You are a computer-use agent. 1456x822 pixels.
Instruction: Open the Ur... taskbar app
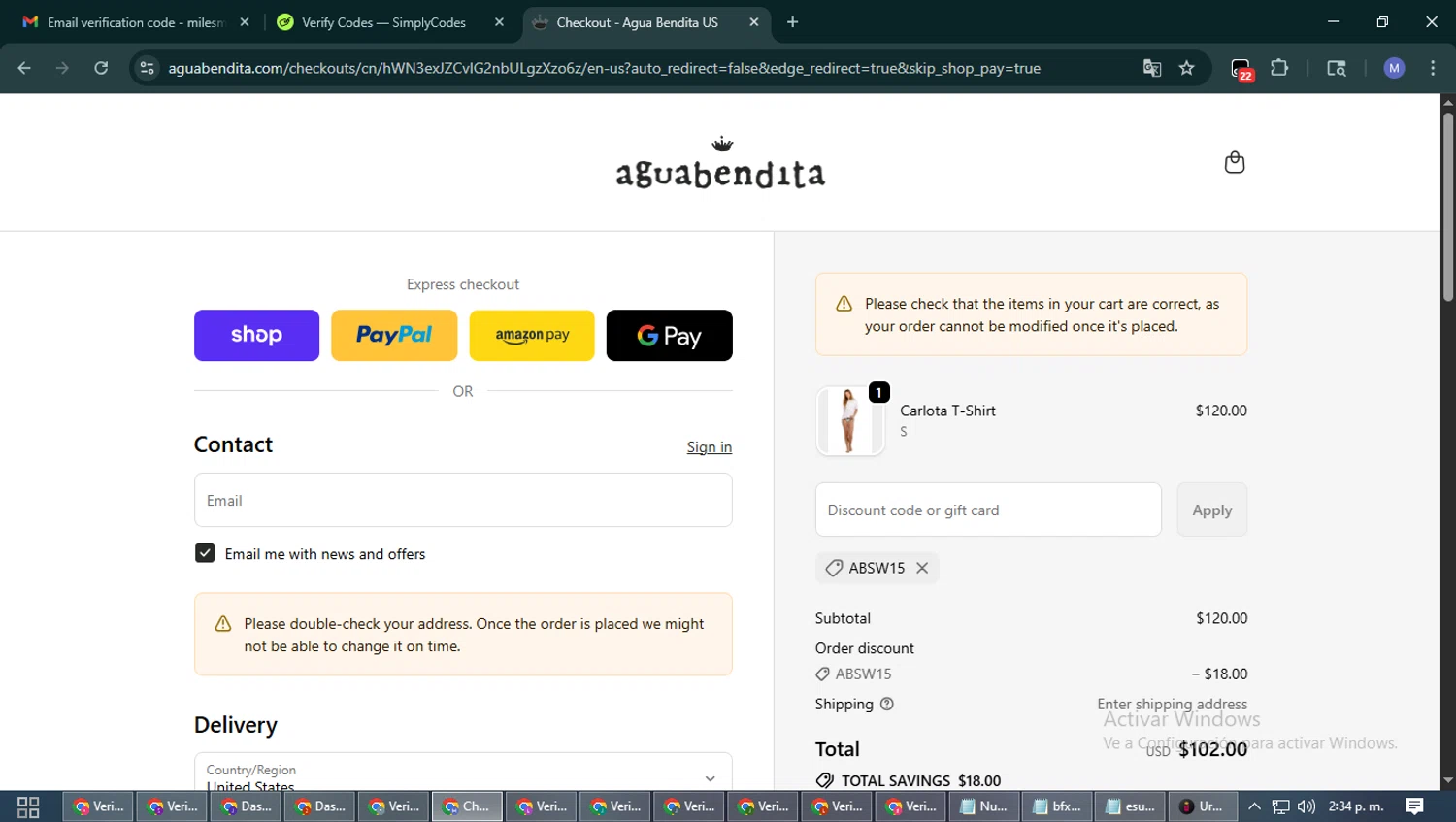(x=1203, y=806)
